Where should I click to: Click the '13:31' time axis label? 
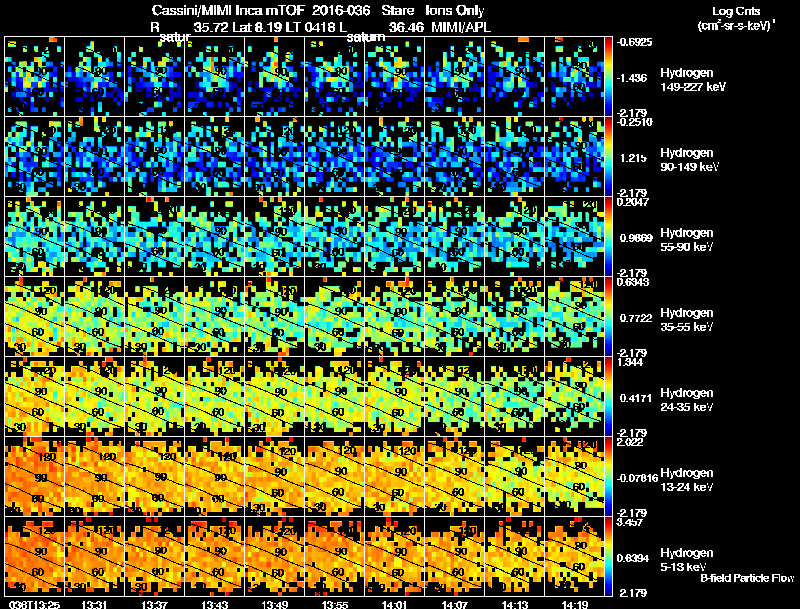point(93,604)
